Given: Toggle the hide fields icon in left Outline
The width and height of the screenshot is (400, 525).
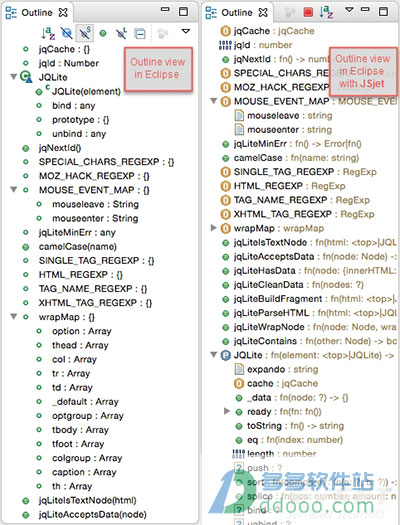Looking at the screenshot, I should 67,33.
